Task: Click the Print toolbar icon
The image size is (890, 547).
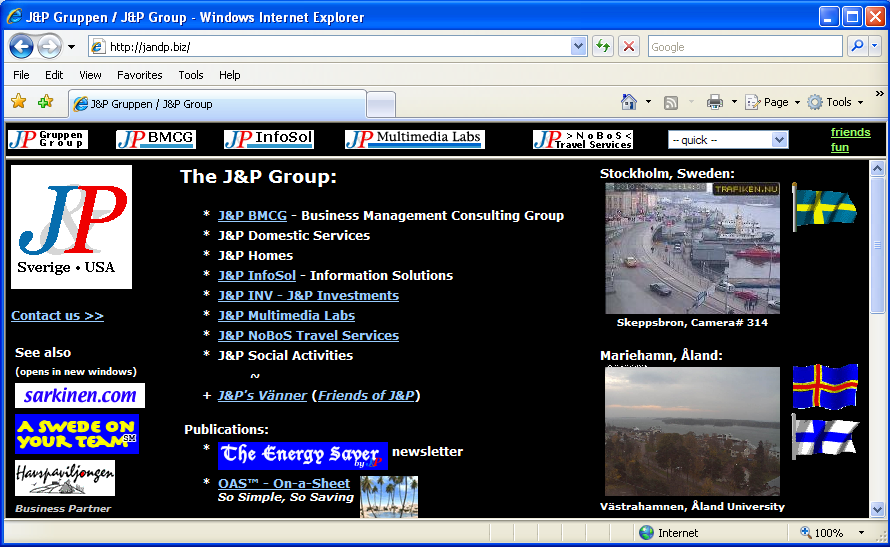Action: 715,102
